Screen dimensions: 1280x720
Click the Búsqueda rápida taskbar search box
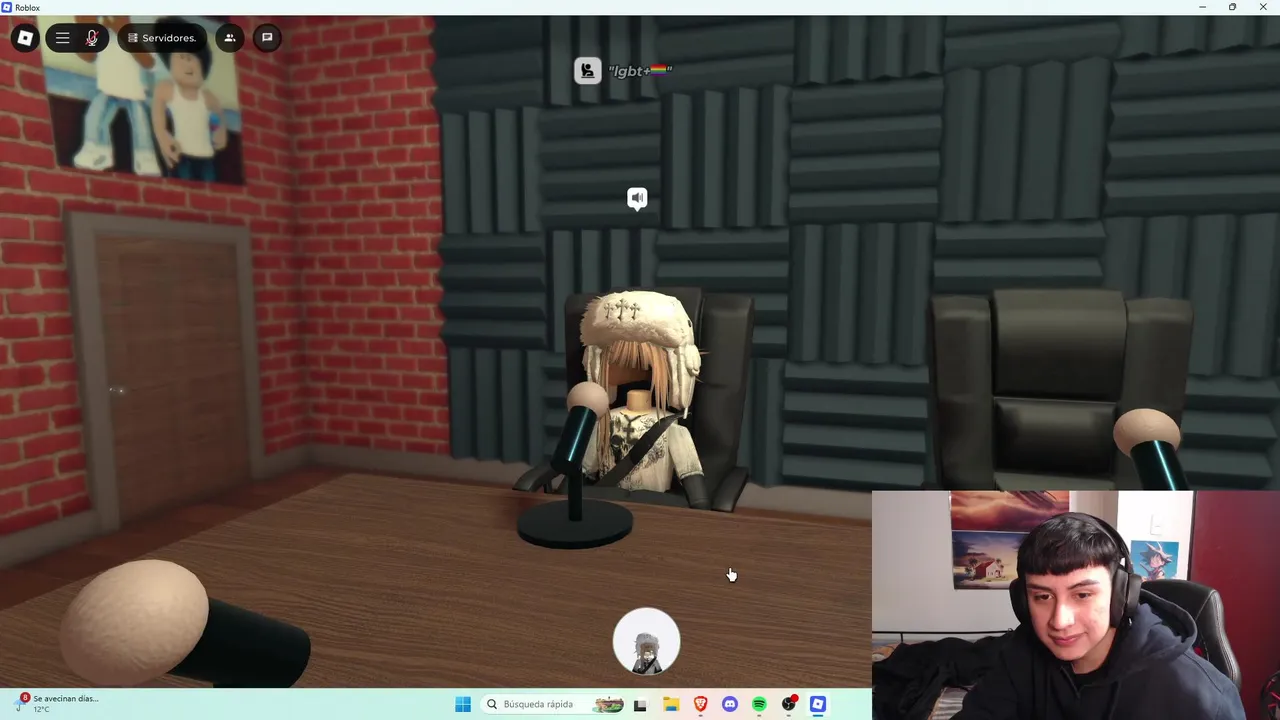point(554,704)
